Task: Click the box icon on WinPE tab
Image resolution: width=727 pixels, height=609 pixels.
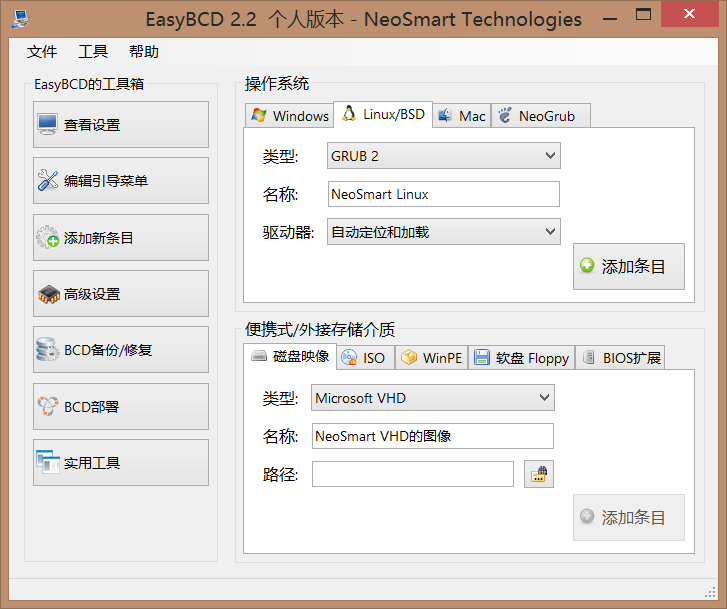Action: pos(408,357)
